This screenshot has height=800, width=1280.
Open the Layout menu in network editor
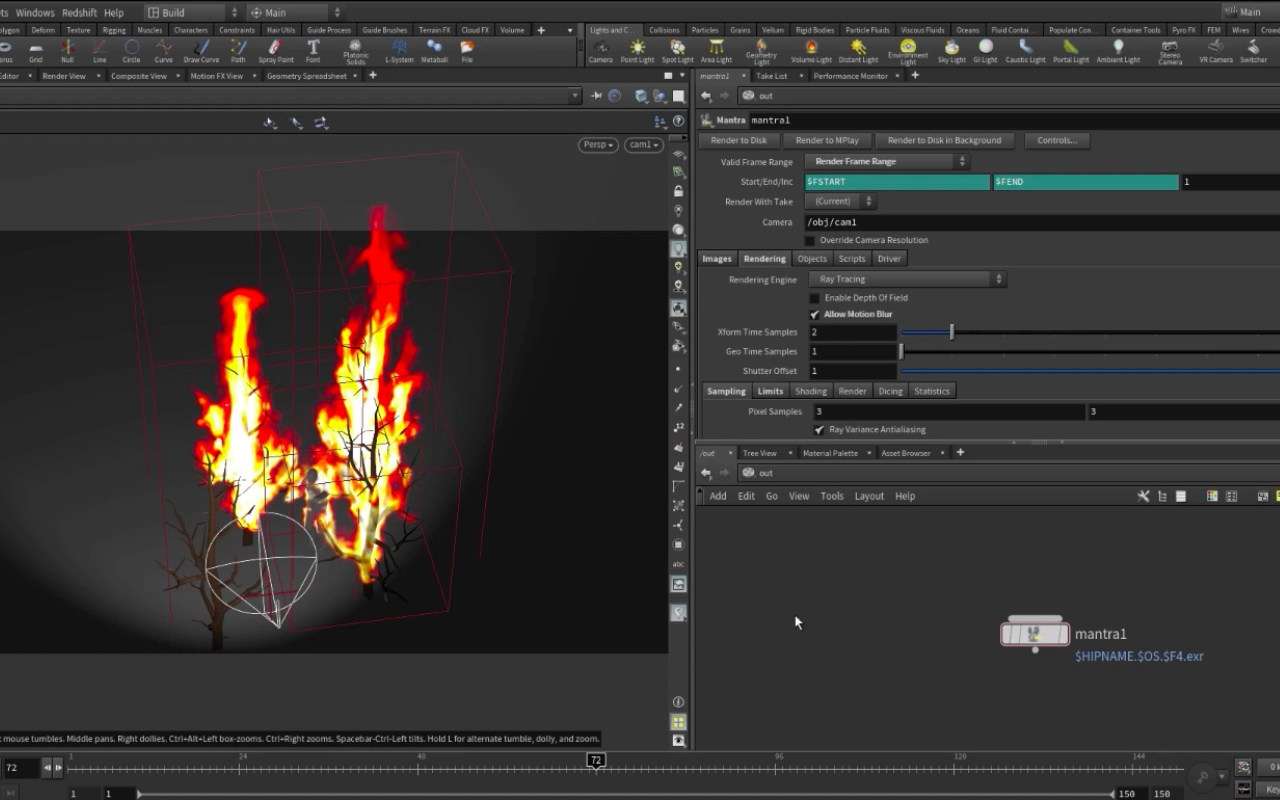(869, 496)
